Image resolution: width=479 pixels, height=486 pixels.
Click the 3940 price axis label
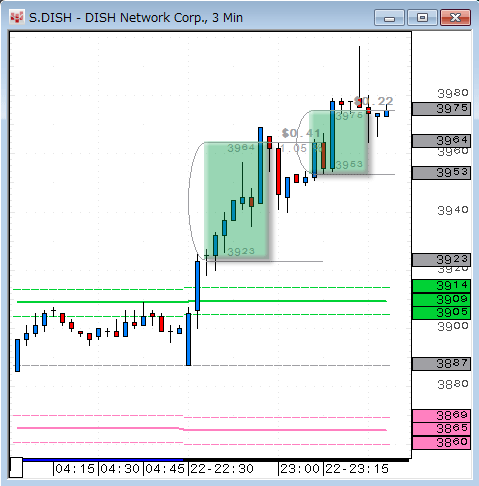tap(453, 210)
